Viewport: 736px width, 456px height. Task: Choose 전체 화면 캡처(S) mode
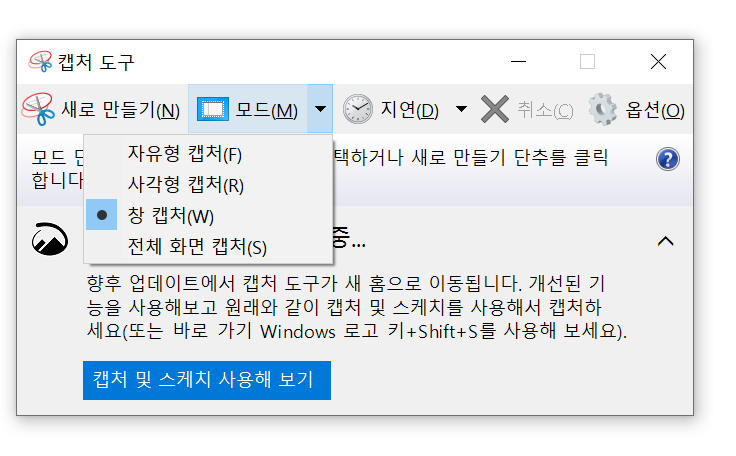point(208,247)
